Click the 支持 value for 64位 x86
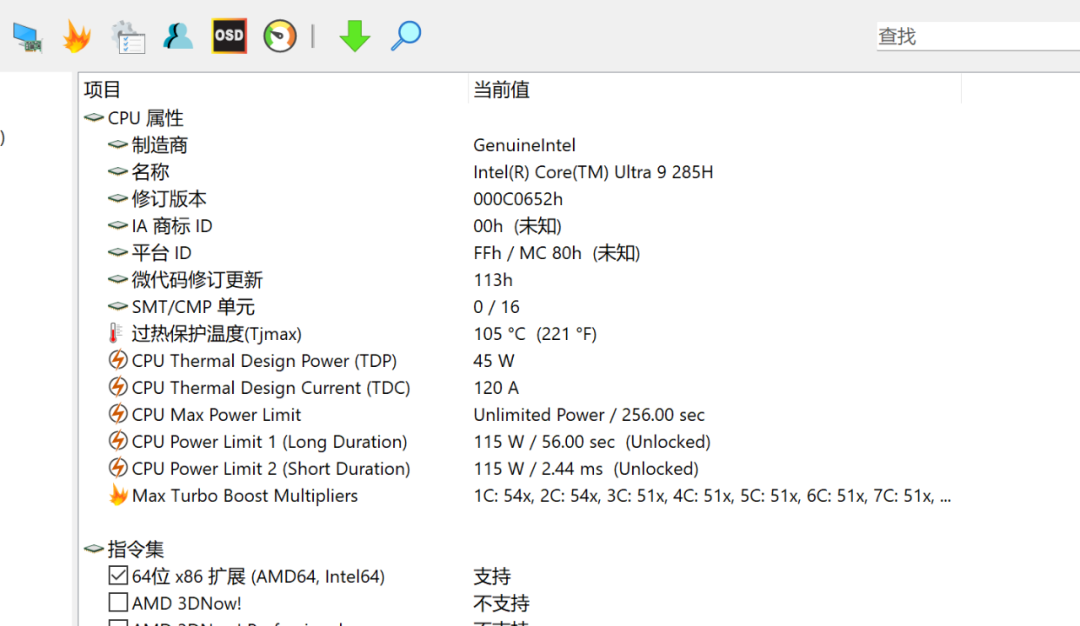This screenshot has height=626, width=1080. coord(492,576)
